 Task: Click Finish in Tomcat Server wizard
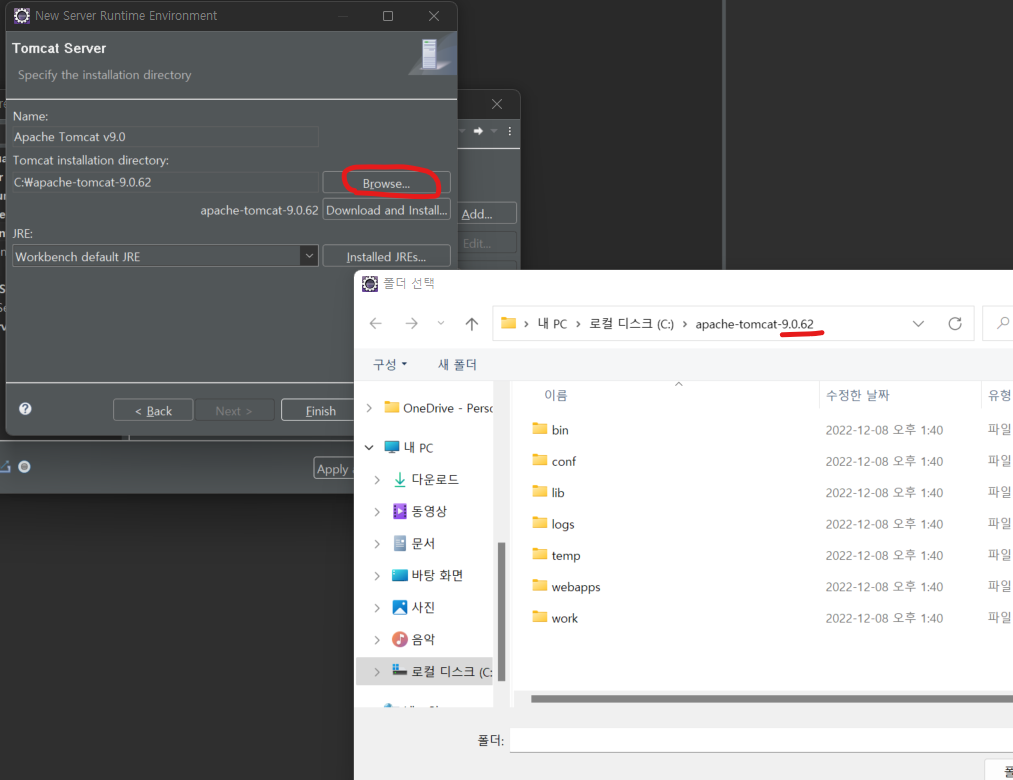tap(320, 410)
